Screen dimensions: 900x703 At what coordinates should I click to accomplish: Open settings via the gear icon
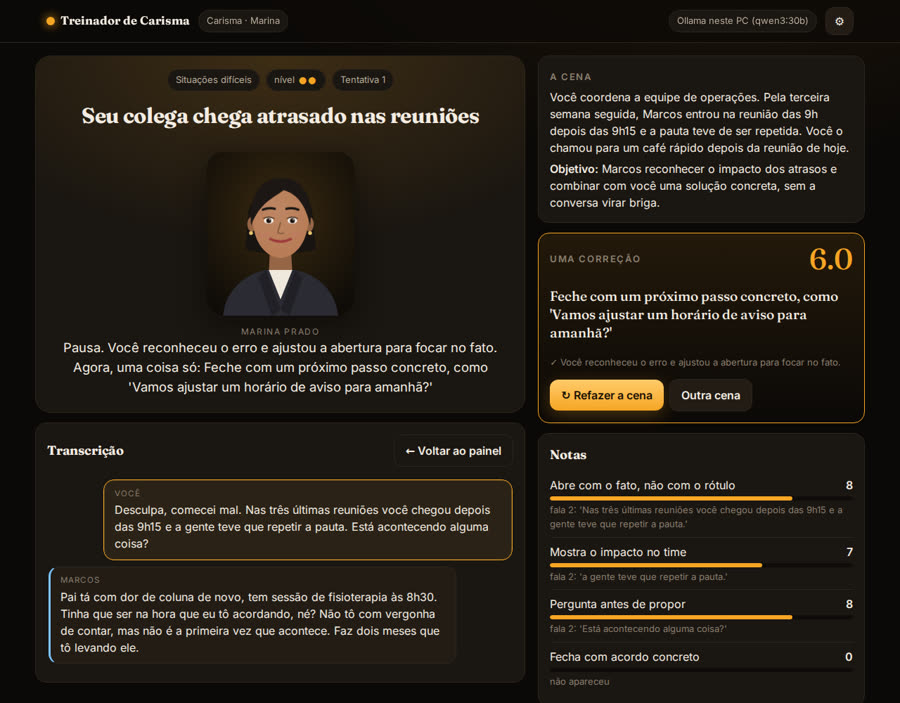coord(839,21)
